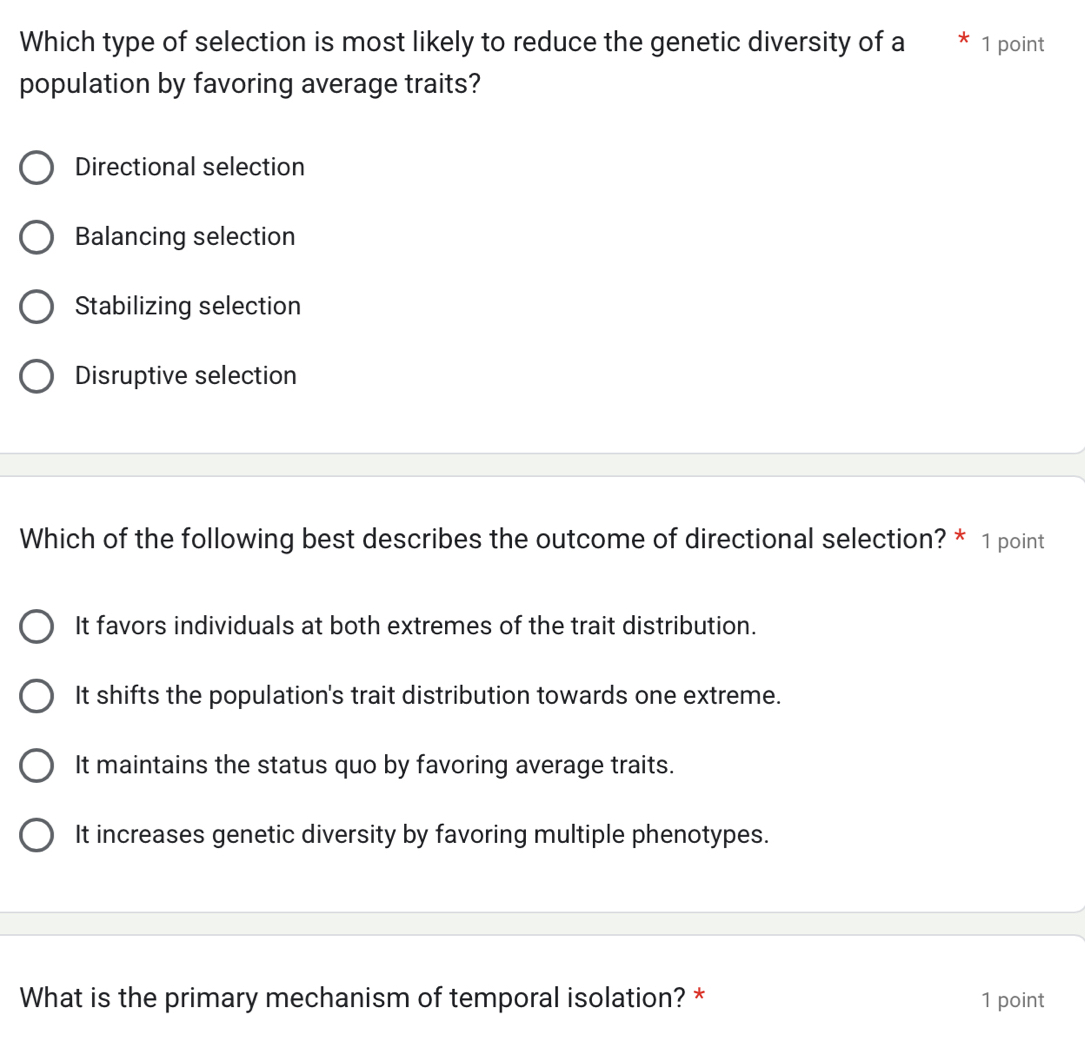Click the 1 point label on the first question
Viewport: 1085px width, 1056px height.
[1012, 43]
